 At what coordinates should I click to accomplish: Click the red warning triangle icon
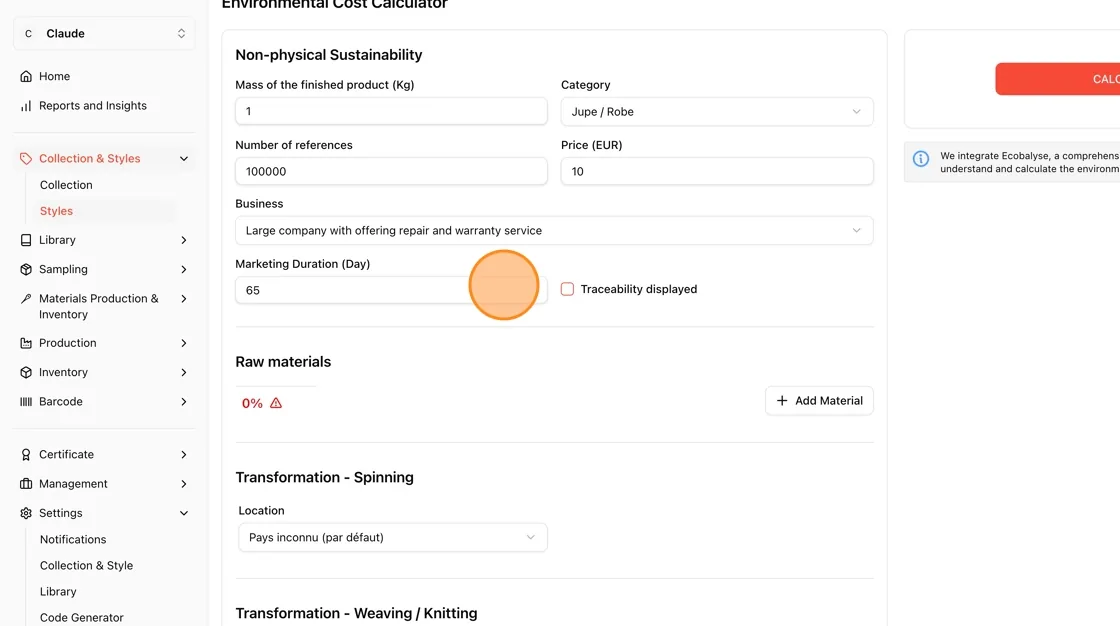[x=276, y=403]
